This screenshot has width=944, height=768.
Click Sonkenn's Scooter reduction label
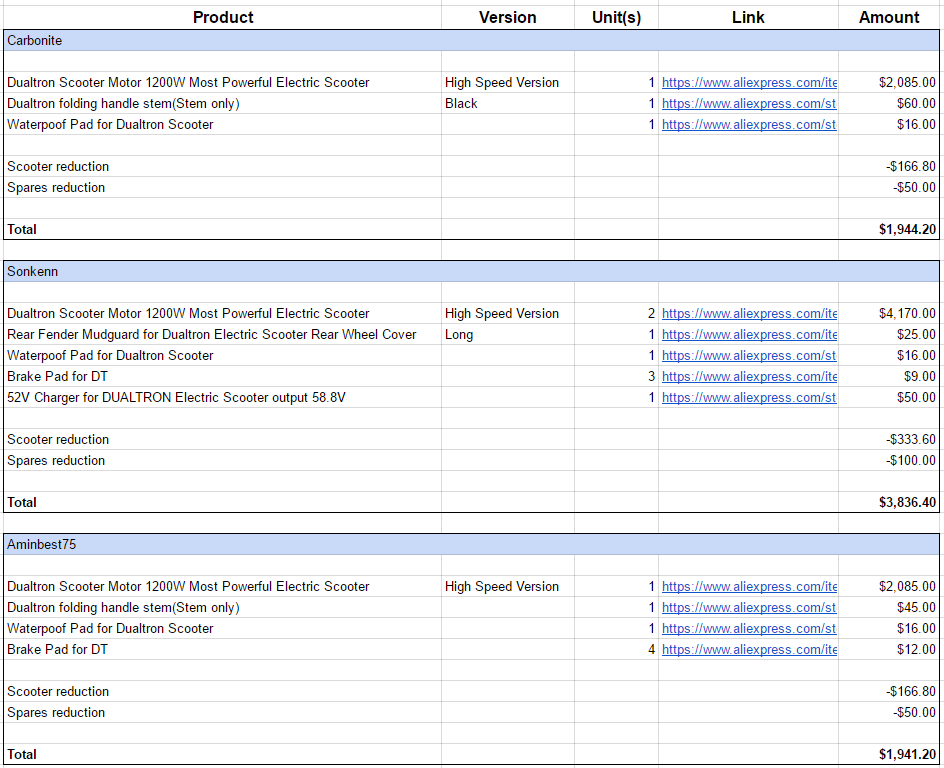click(58, 439)
